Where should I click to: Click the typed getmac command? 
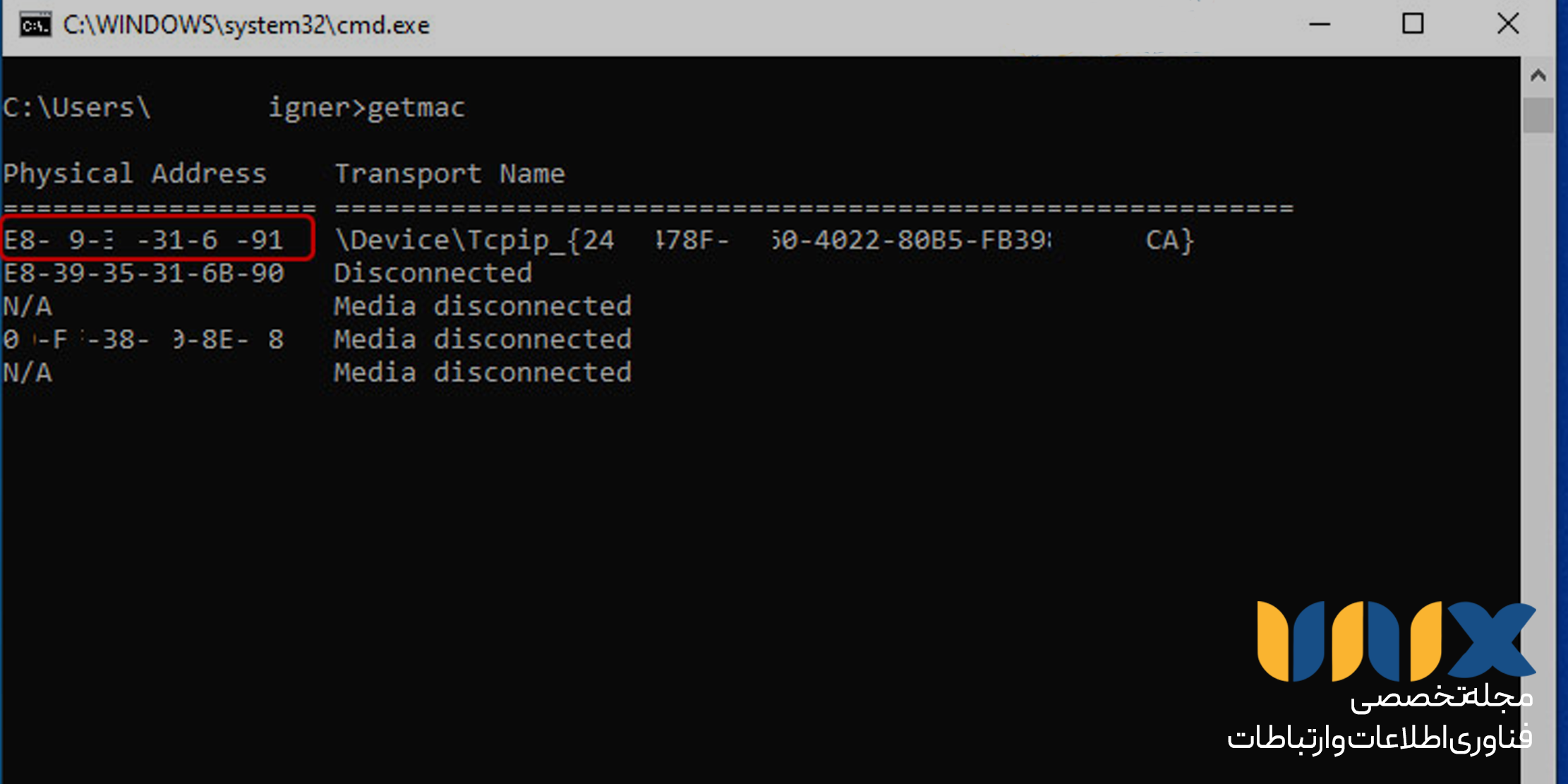click(416, 108)
